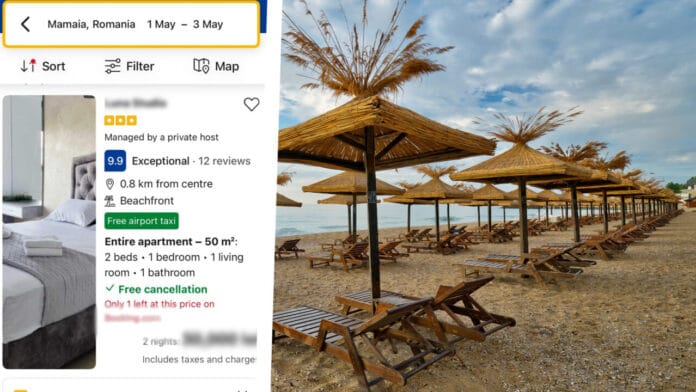This screenshot has width=696, height=392.
Task: Click the beachfront palm icon
Action: pos(110,201)
